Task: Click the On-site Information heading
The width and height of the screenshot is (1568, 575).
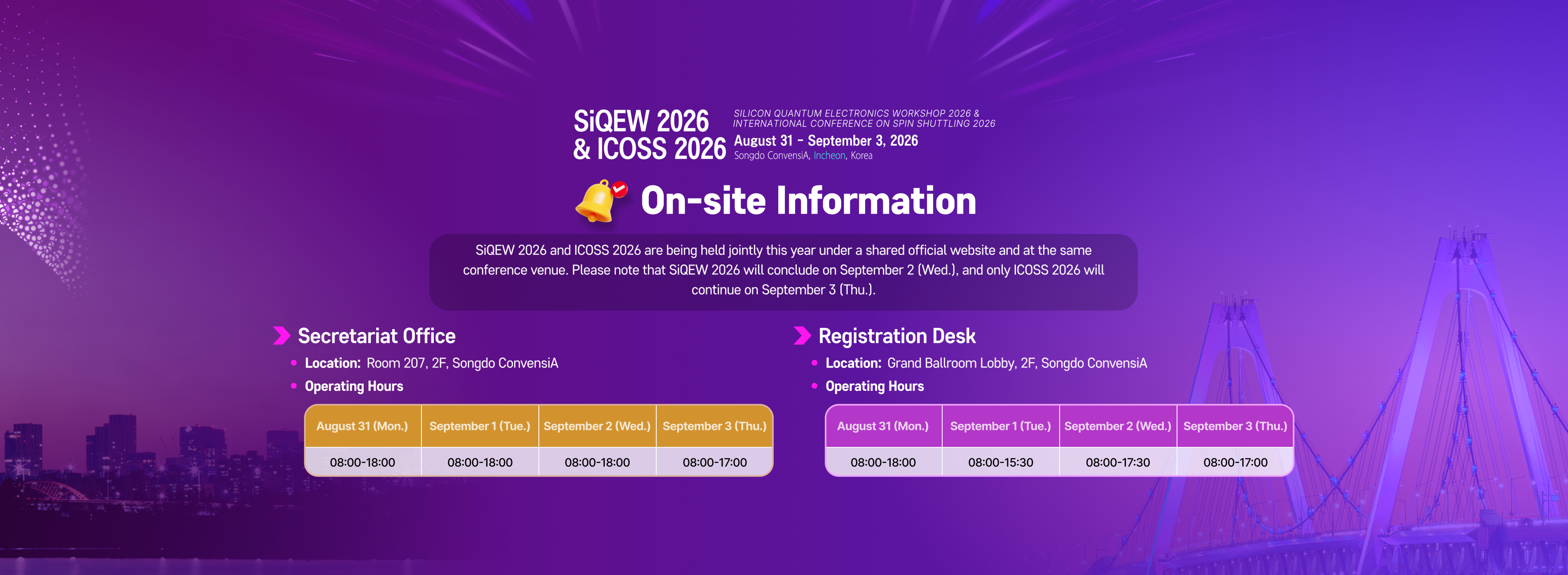Action: pos(808,201)
